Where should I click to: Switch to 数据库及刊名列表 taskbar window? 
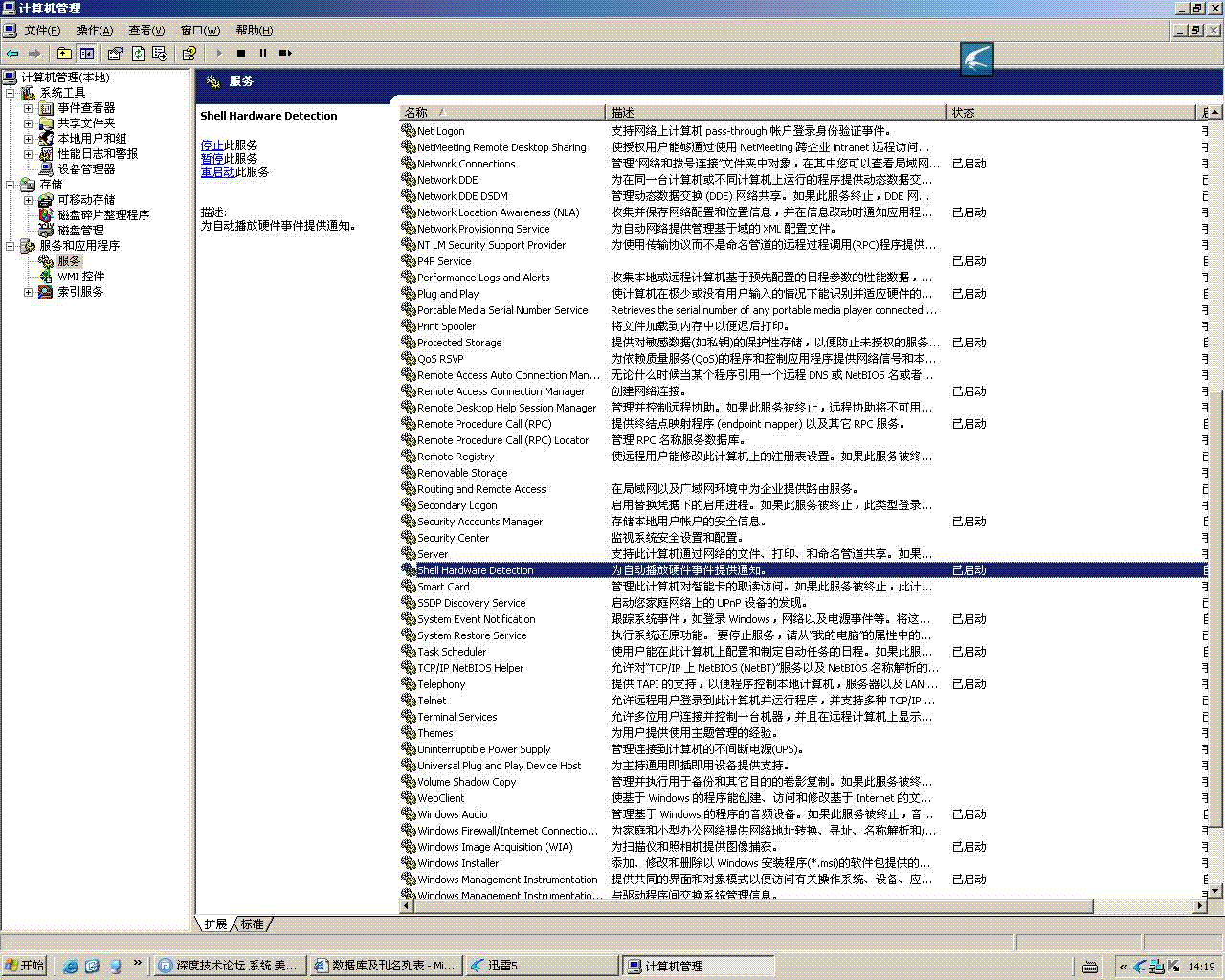386,967
